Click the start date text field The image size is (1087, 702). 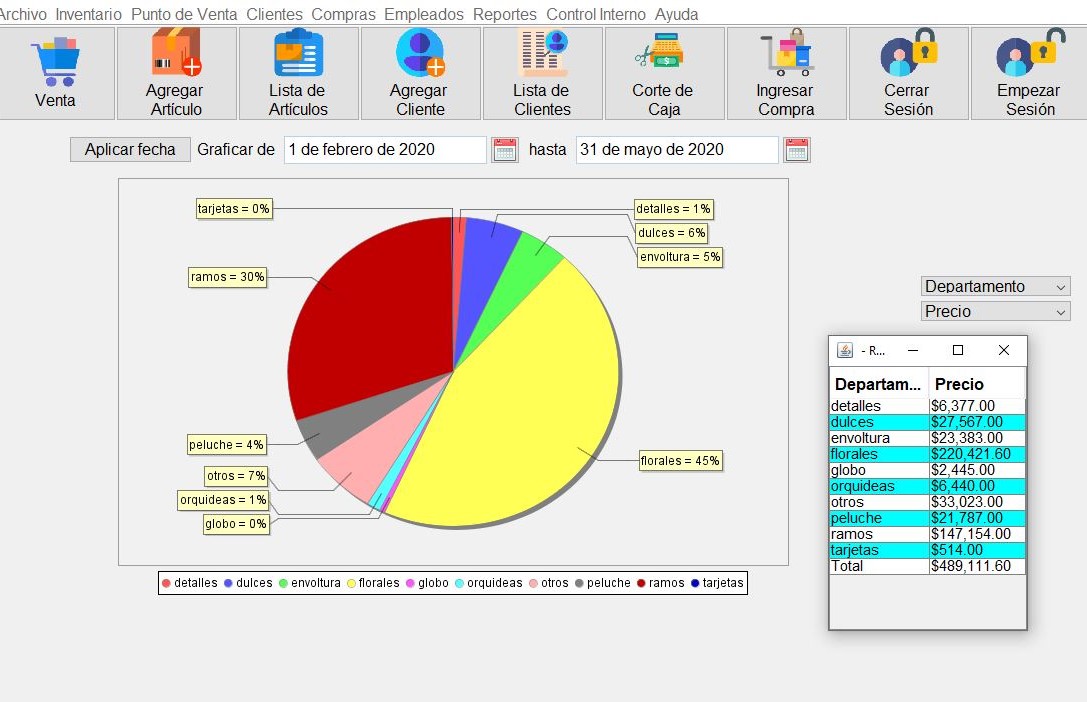(385, 150)
